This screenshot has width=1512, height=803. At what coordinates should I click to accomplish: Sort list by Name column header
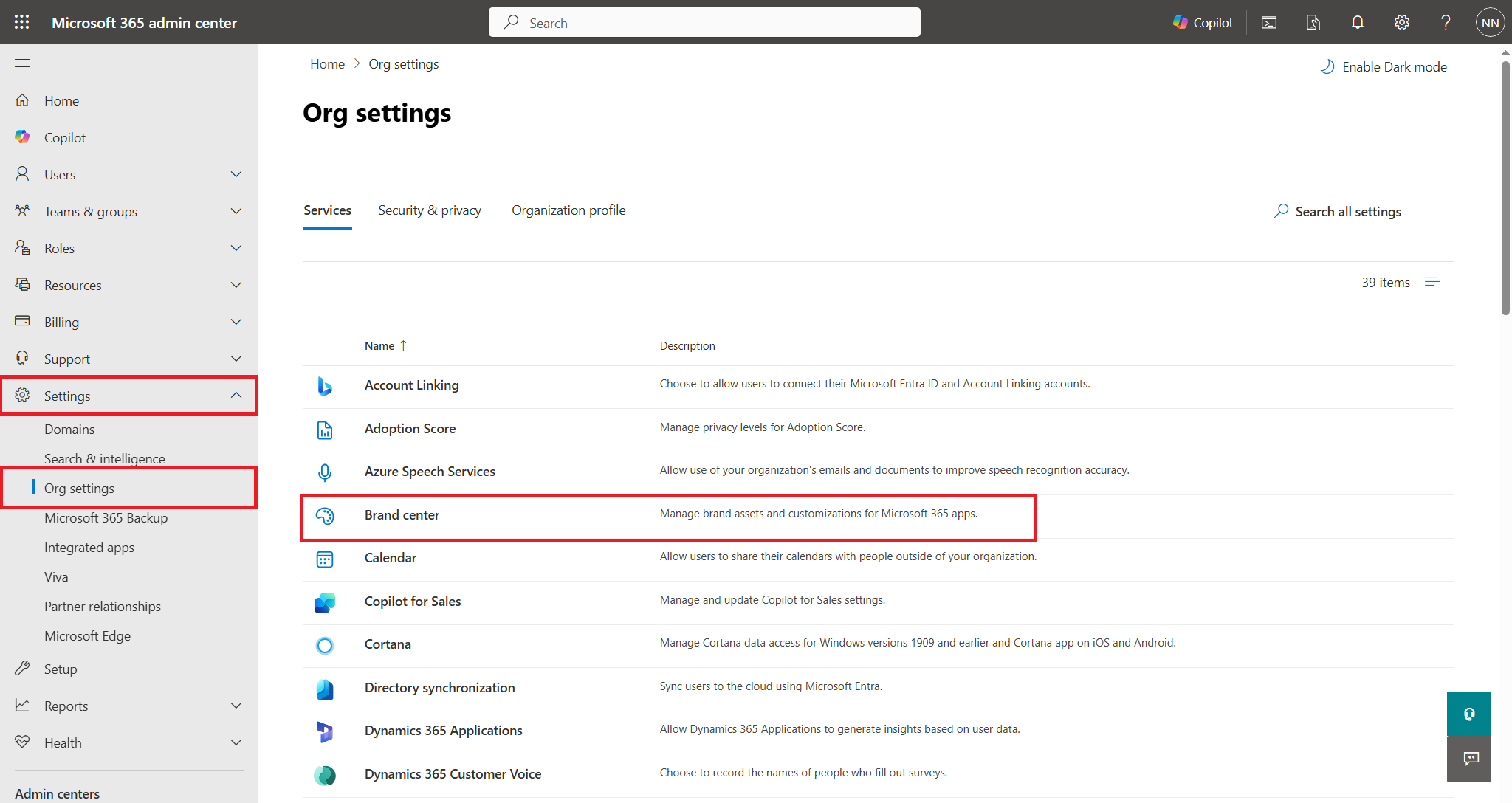click(379, 346)
